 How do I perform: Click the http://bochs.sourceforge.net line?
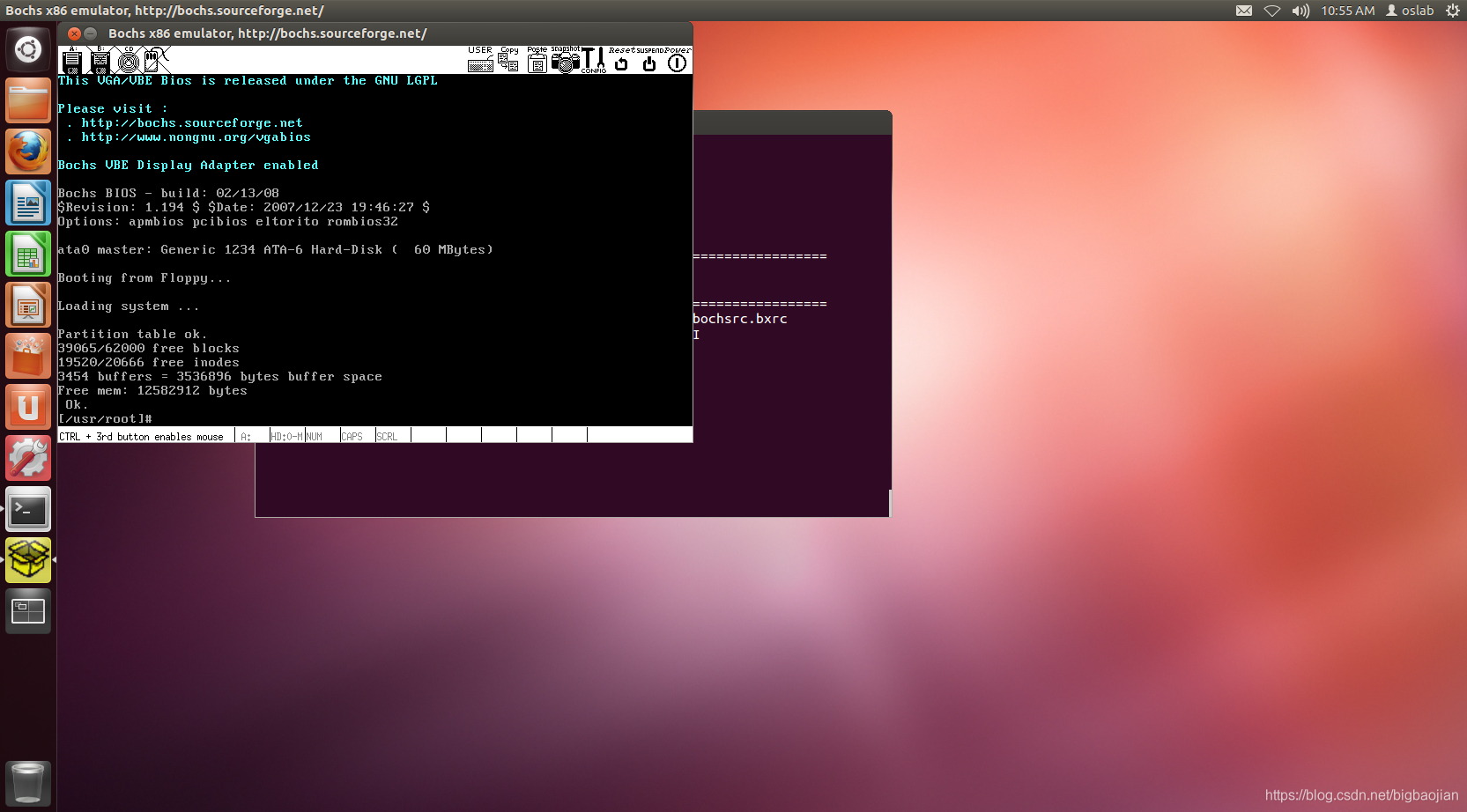click(192, 122)
